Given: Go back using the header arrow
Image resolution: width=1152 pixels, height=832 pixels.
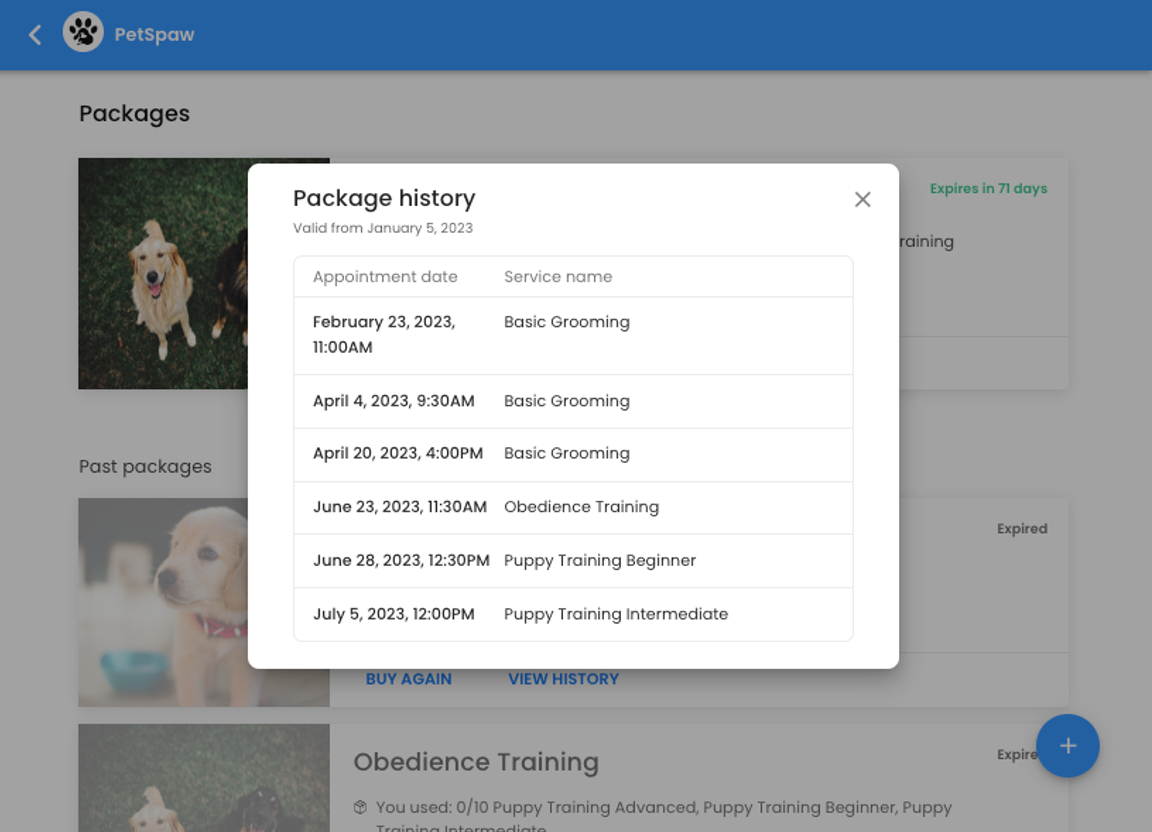Looking at the screenshot, I should pos(35,35).
